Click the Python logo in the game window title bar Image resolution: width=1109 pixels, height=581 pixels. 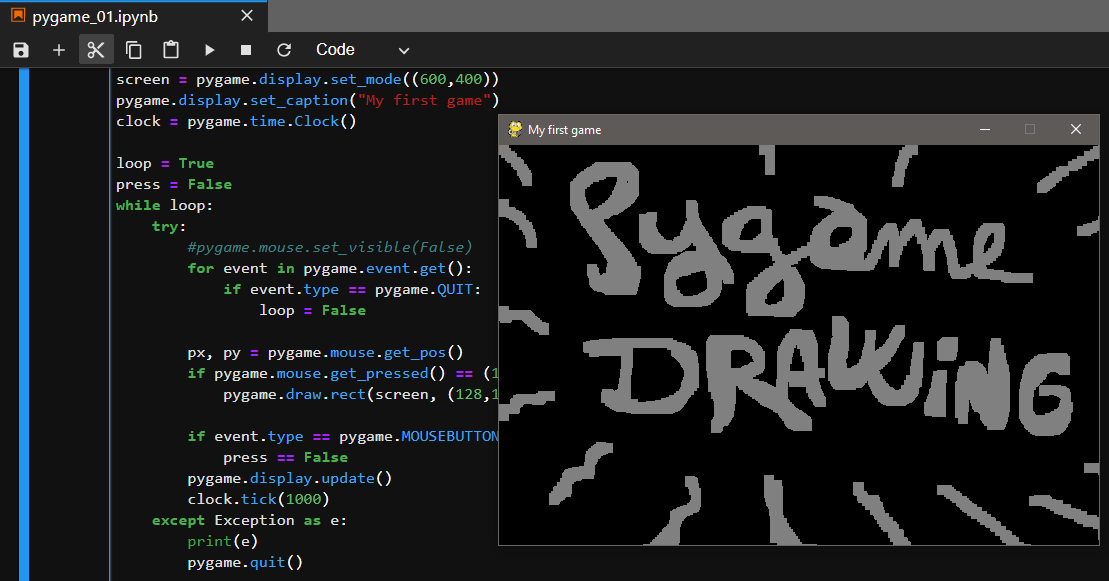coord(514,129)
